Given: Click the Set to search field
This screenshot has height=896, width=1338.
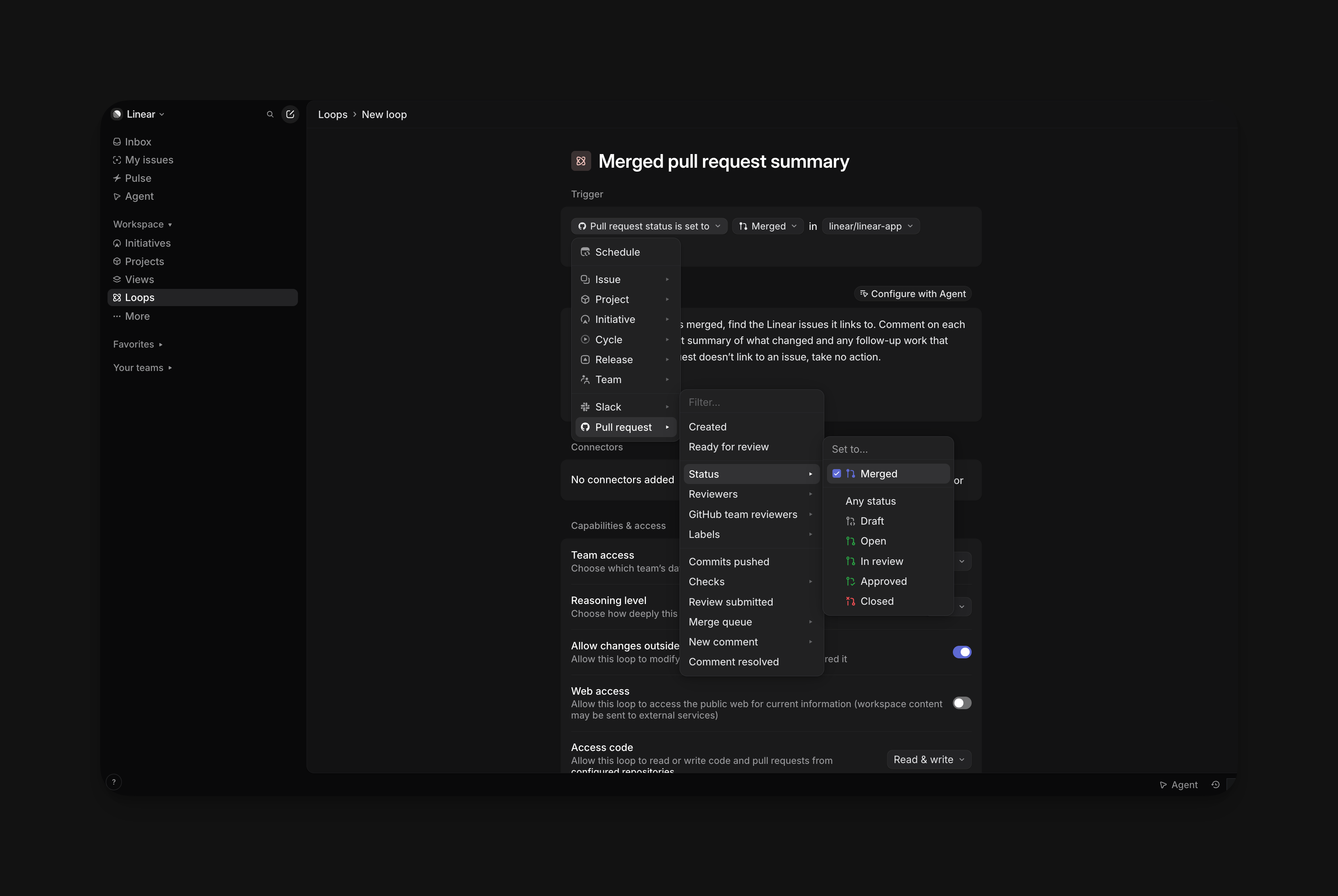Looking at the screenshot, I should click(888, 449).
